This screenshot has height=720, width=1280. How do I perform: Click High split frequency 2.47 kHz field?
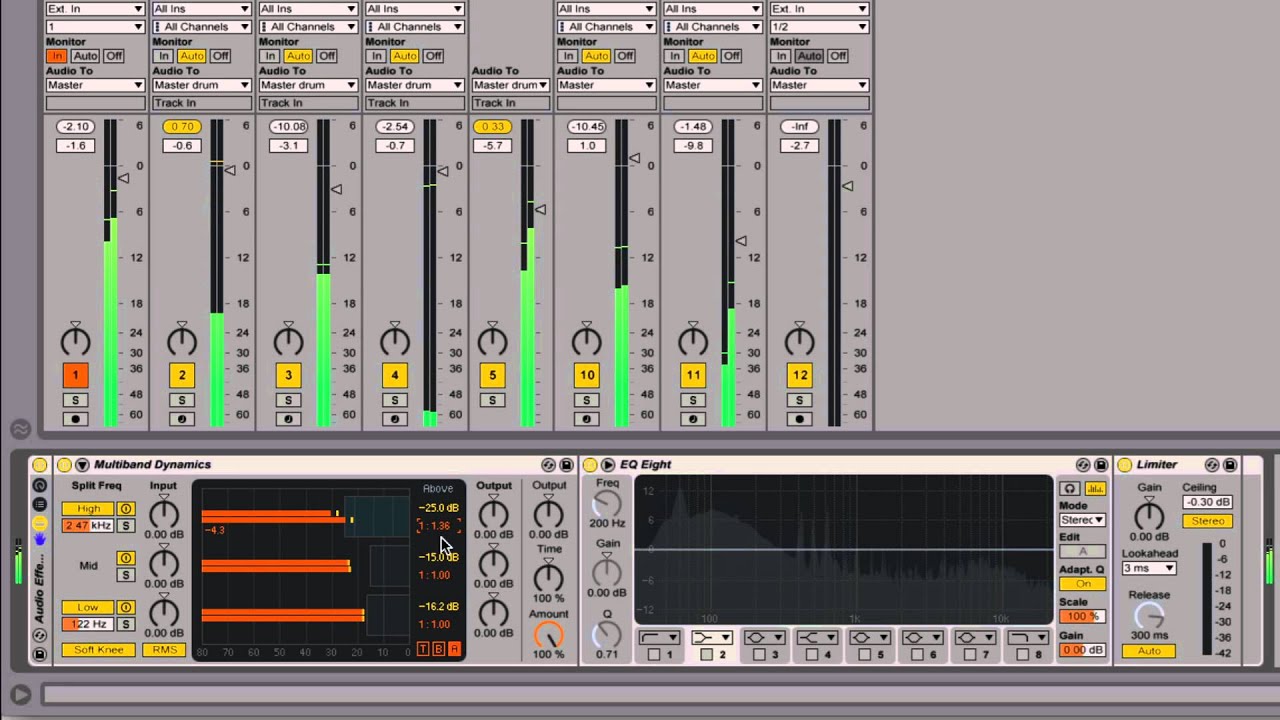(88, 526)
